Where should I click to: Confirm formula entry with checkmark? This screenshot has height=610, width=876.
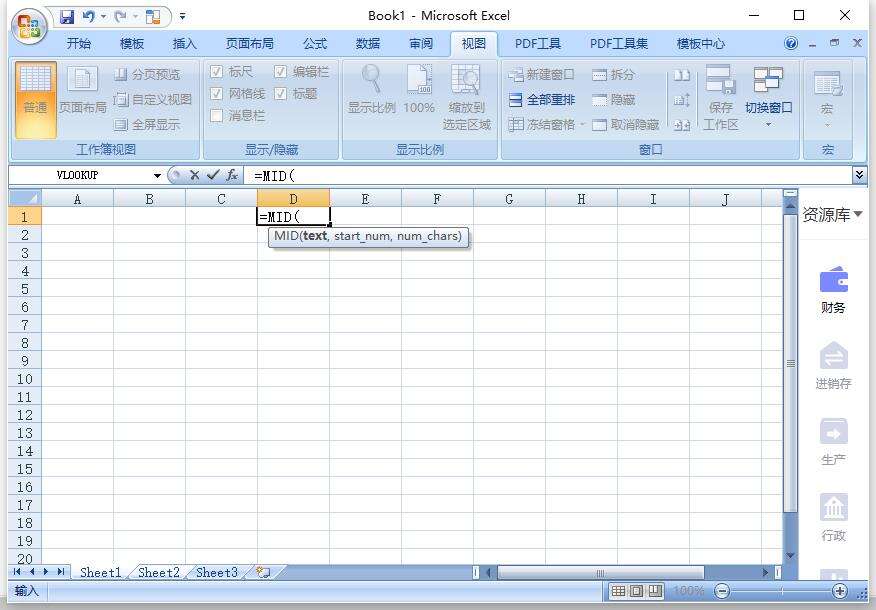(x=213, y=175)
